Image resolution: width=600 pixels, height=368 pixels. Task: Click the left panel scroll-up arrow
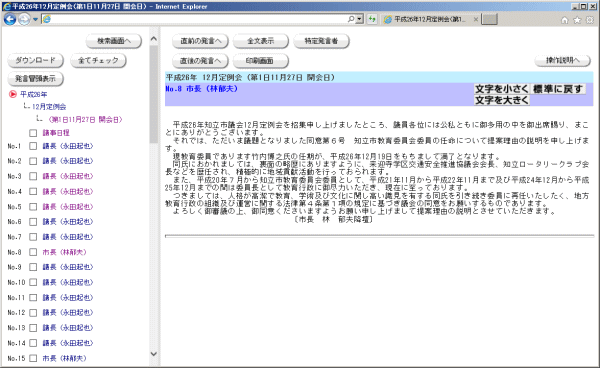[154, 39]
